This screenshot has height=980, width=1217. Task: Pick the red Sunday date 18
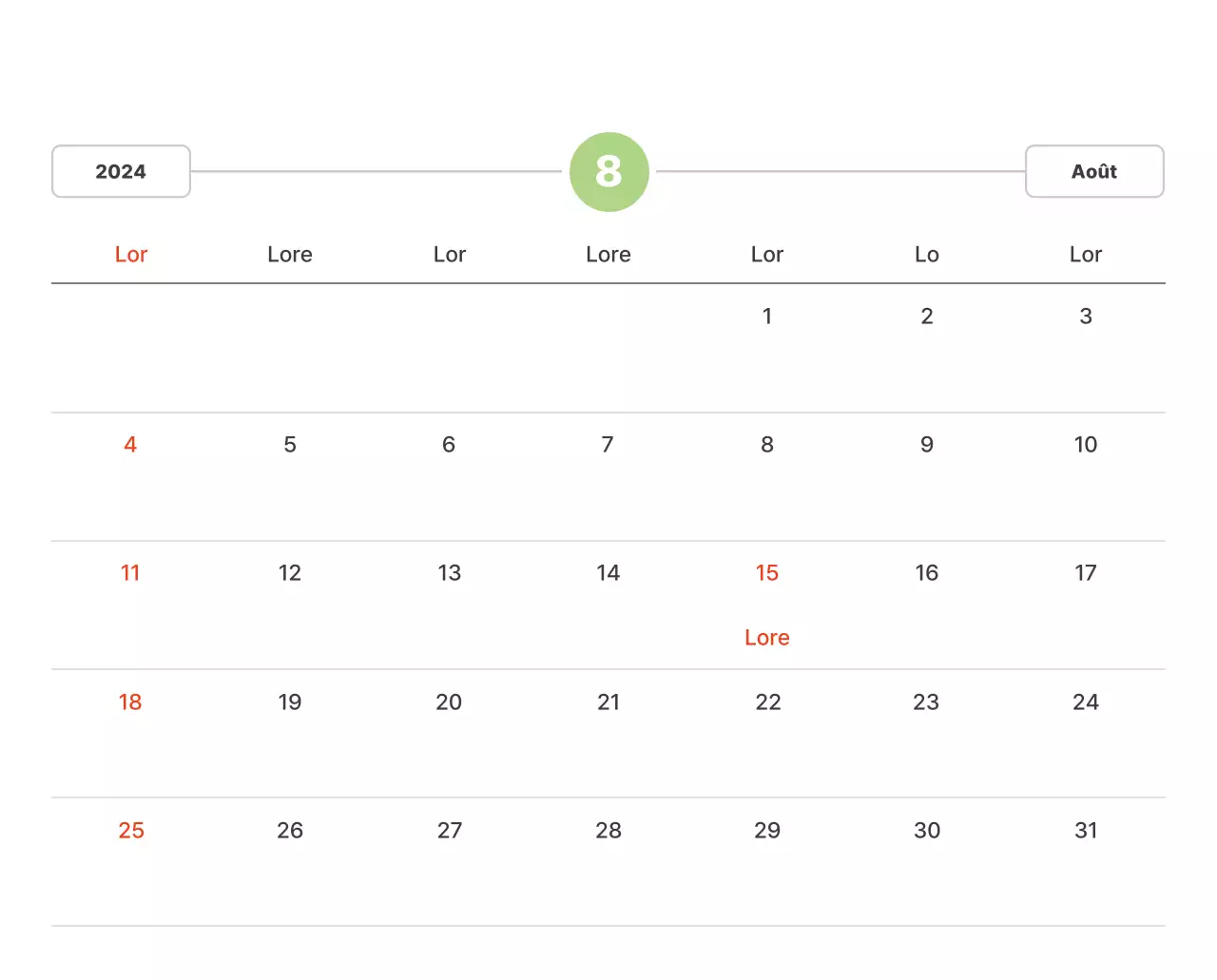pos(130,702)
